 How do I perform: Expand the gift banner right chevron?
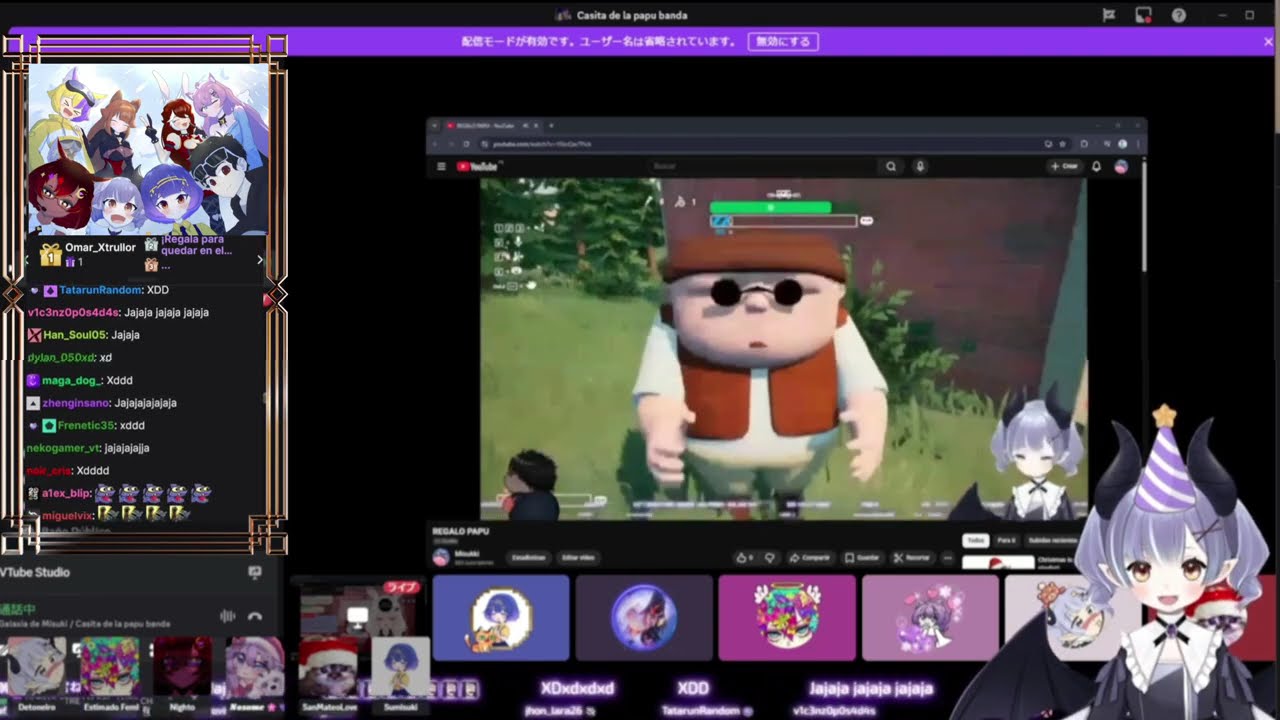coord(260,260)
